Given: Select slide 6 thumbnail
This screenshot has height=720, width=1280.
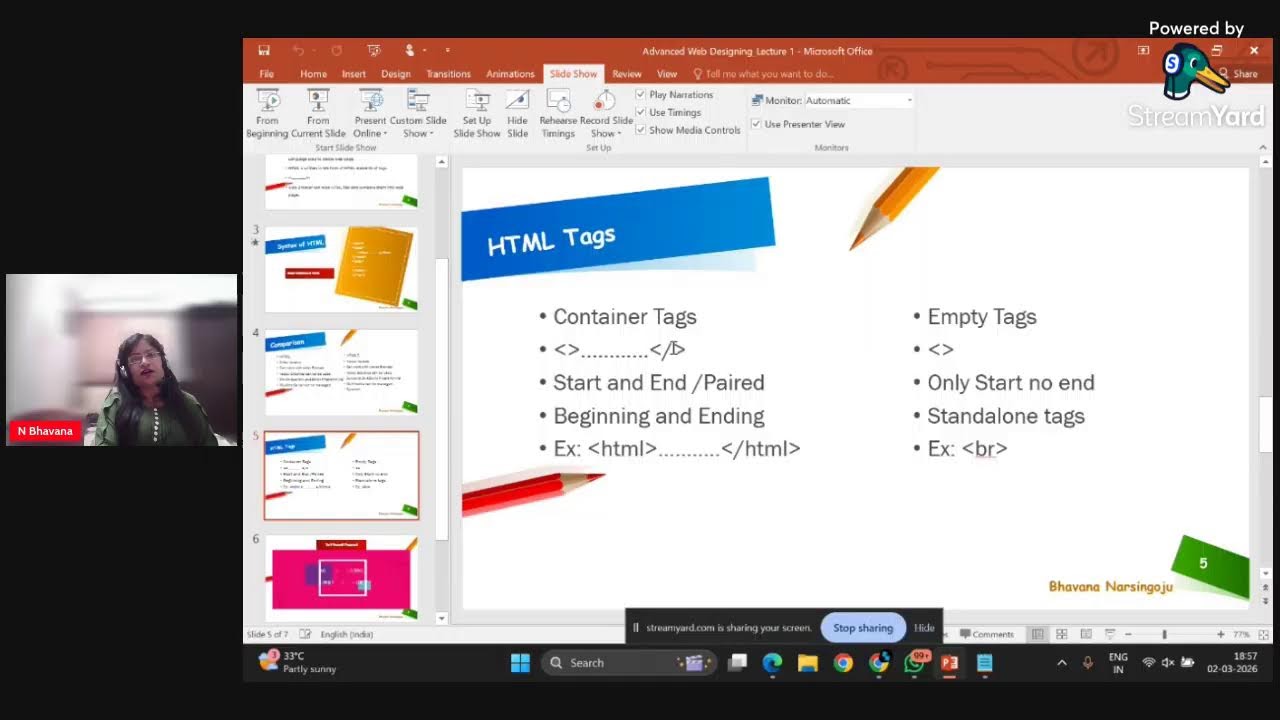Looking at the screenshot, I should [341, 578].
